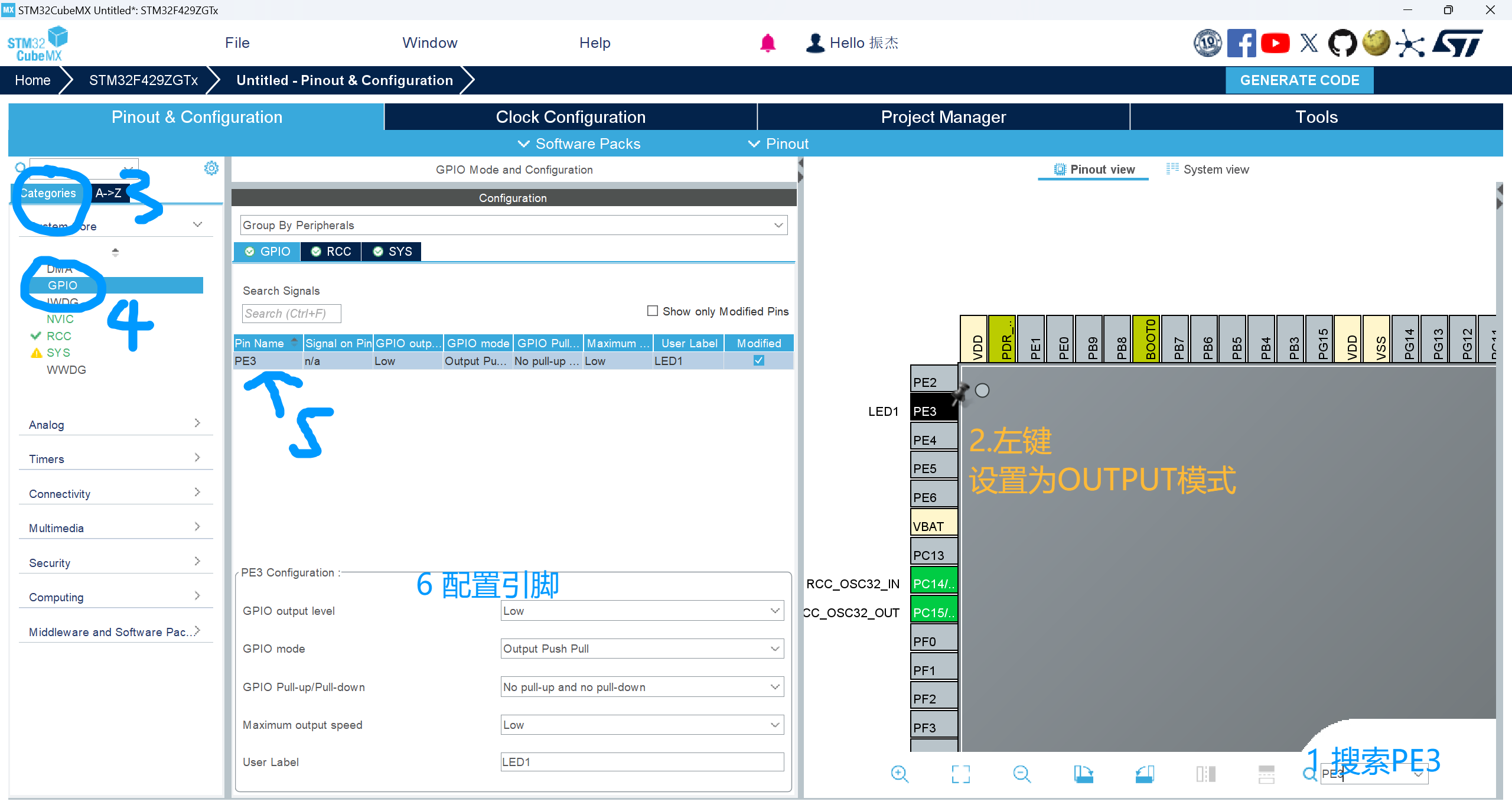Fit the chip to the pinout view

[961, 774]
